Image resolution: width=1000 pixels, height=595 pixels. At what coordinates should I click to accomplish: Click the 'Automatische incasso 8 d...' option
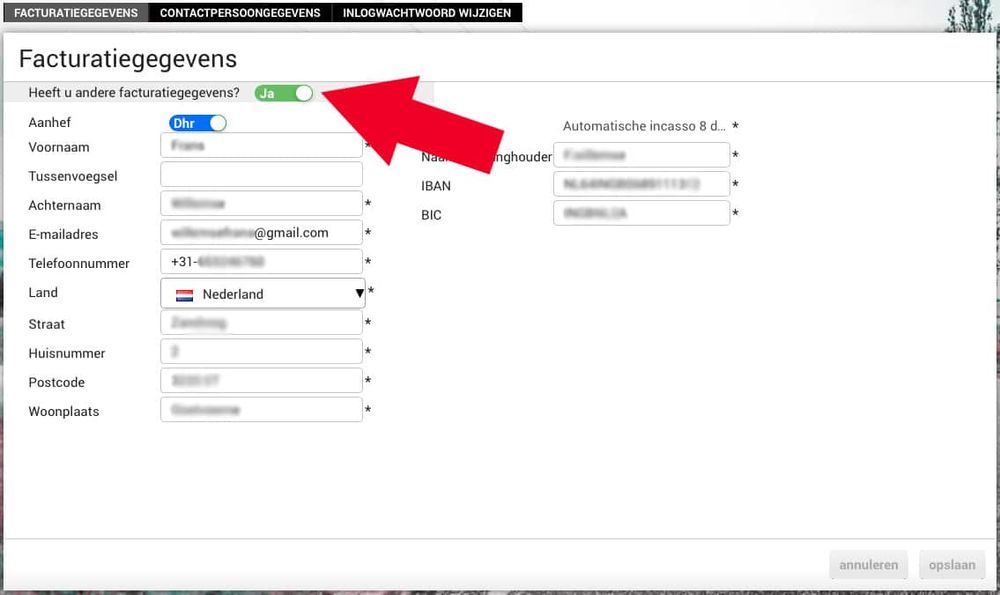(x=644, y=126)
